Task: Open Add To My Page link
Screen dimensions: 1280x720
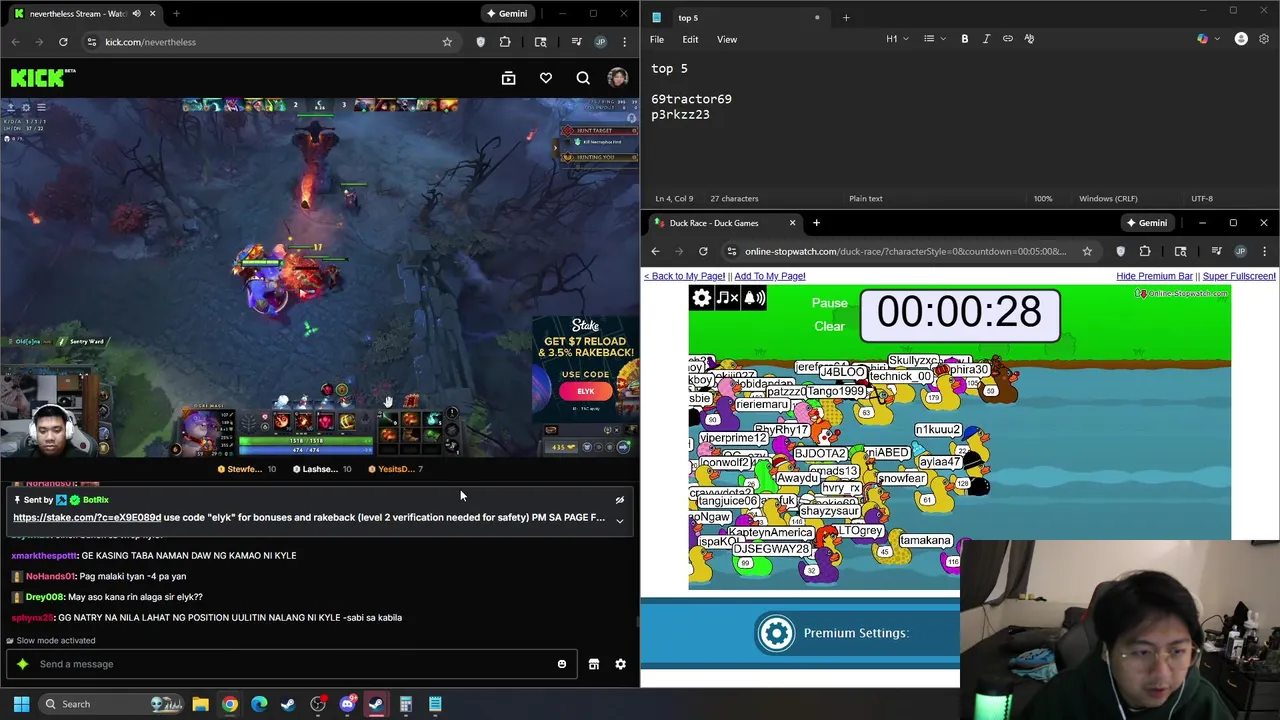Action: coord(769,276)
